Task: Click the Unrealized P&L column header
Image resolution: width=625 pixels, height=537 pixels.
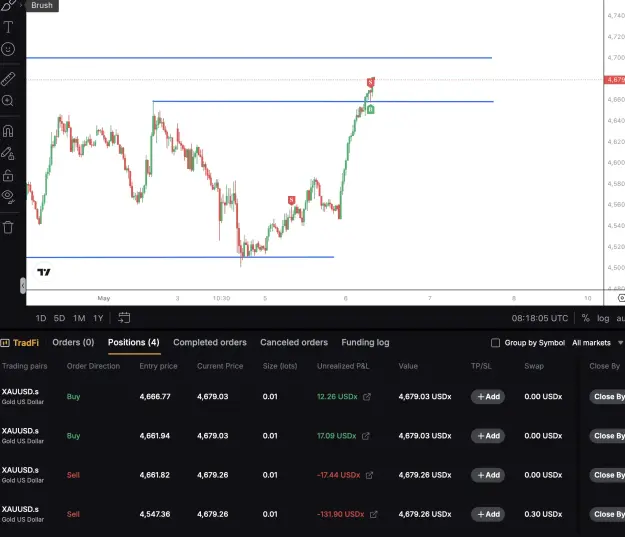Action: pos(343,366)
